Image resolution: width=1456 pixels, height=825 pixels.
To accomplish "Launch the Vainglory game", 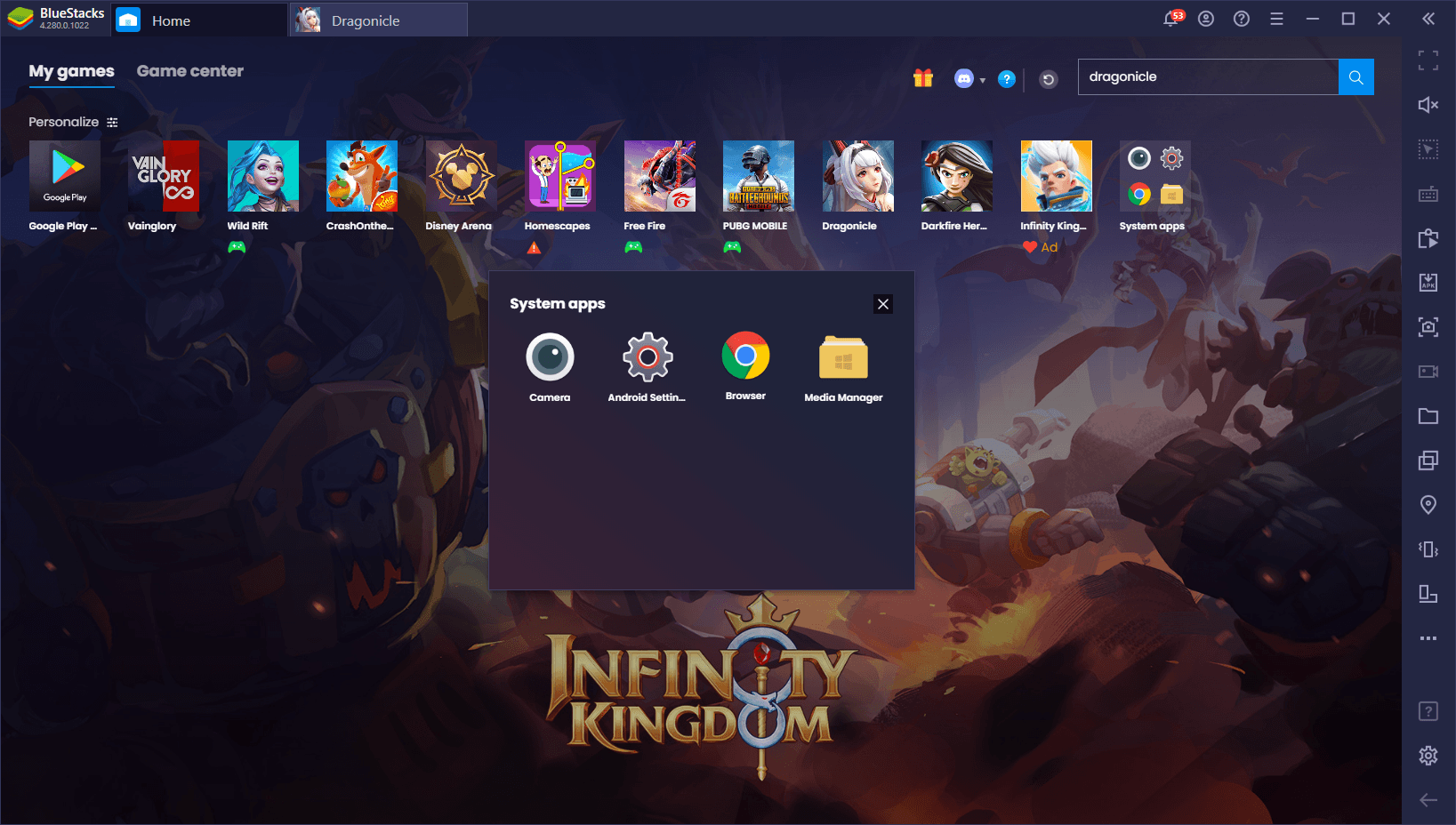I will 164,176.
